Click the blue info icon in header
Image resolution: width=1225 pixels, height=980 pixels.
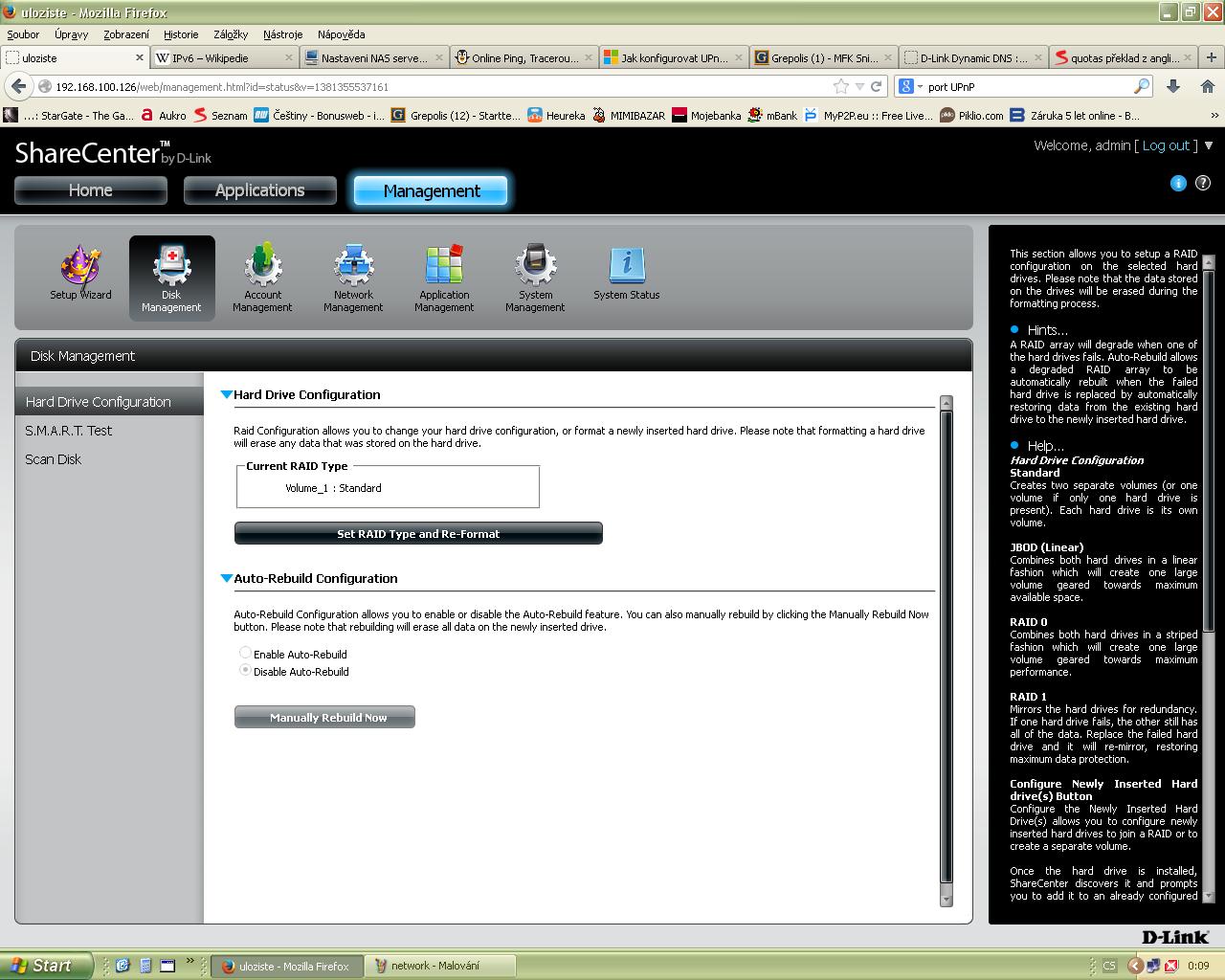click(x=1178, y=183)
